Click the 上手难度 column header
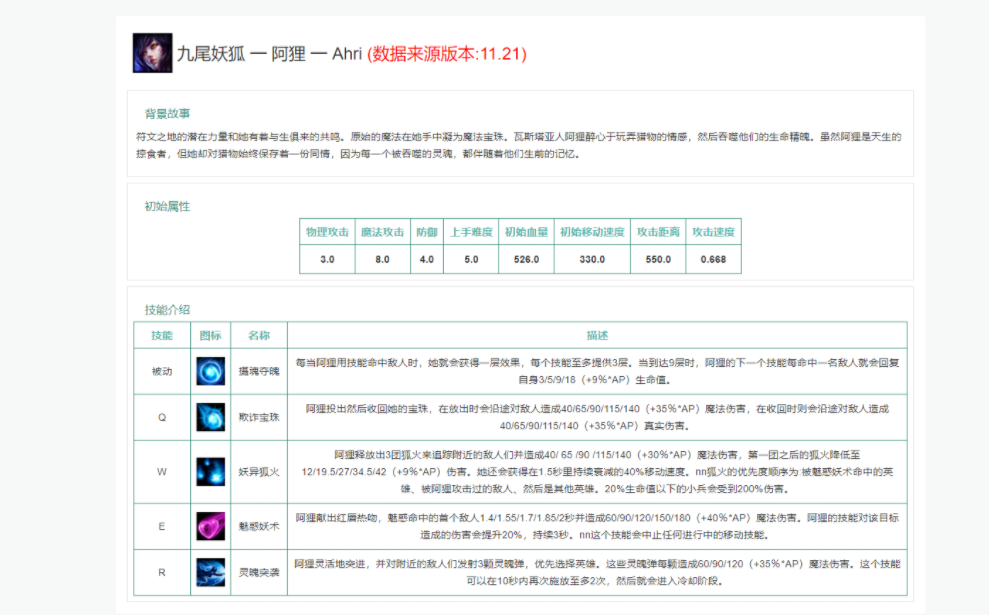The image size is (989, 615). pyautogui.click(x=471, y=232)
